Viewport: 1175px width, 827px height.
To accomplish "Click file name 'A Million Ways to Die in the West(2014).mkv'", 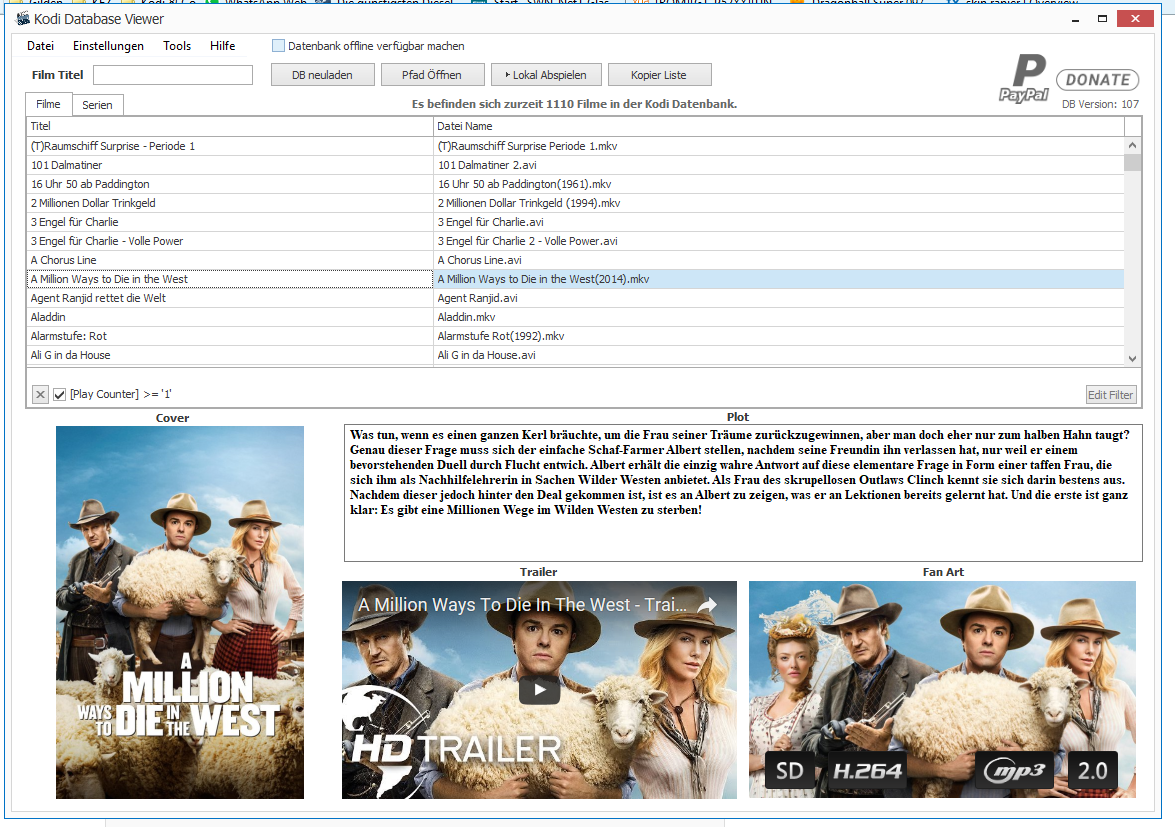I will coord(543,279).
